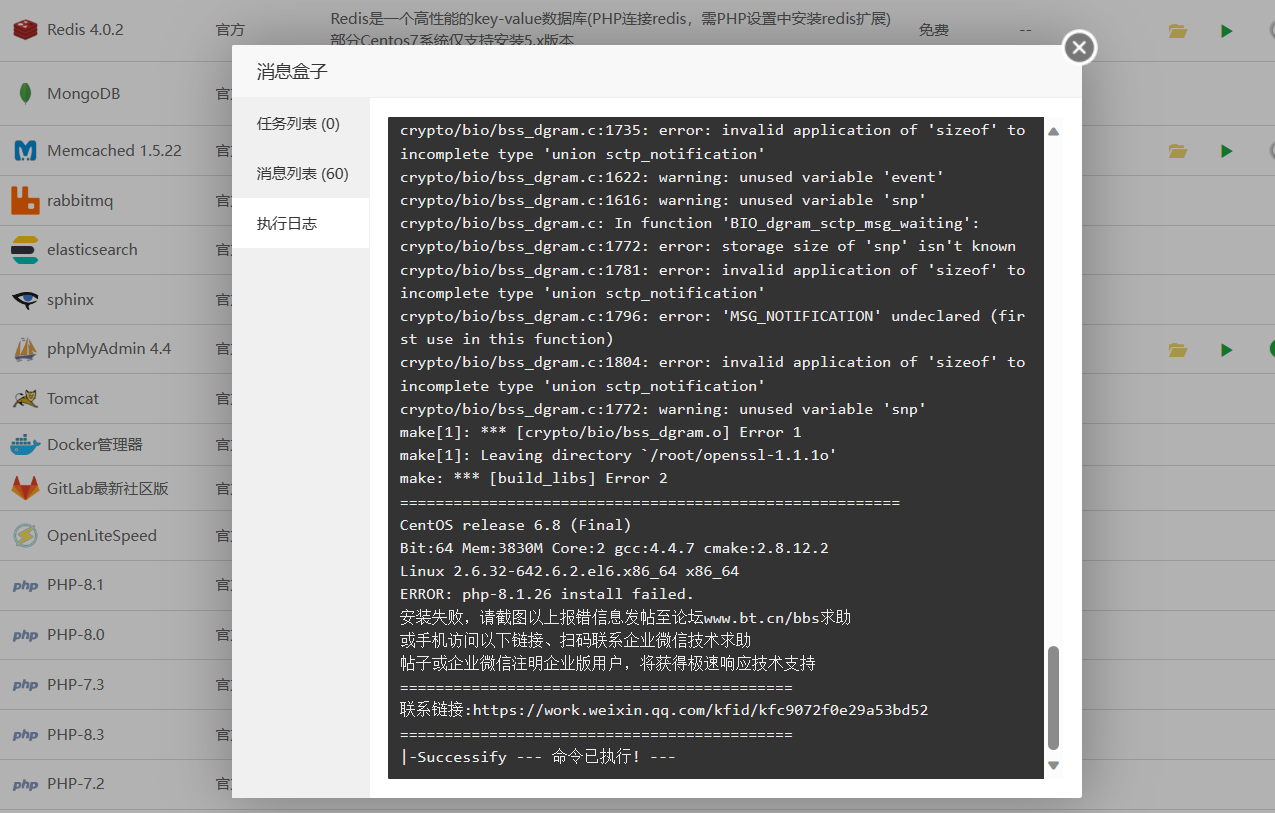
Task: Click the OpenLiteSpeed icon
Action: coord(25,536)
